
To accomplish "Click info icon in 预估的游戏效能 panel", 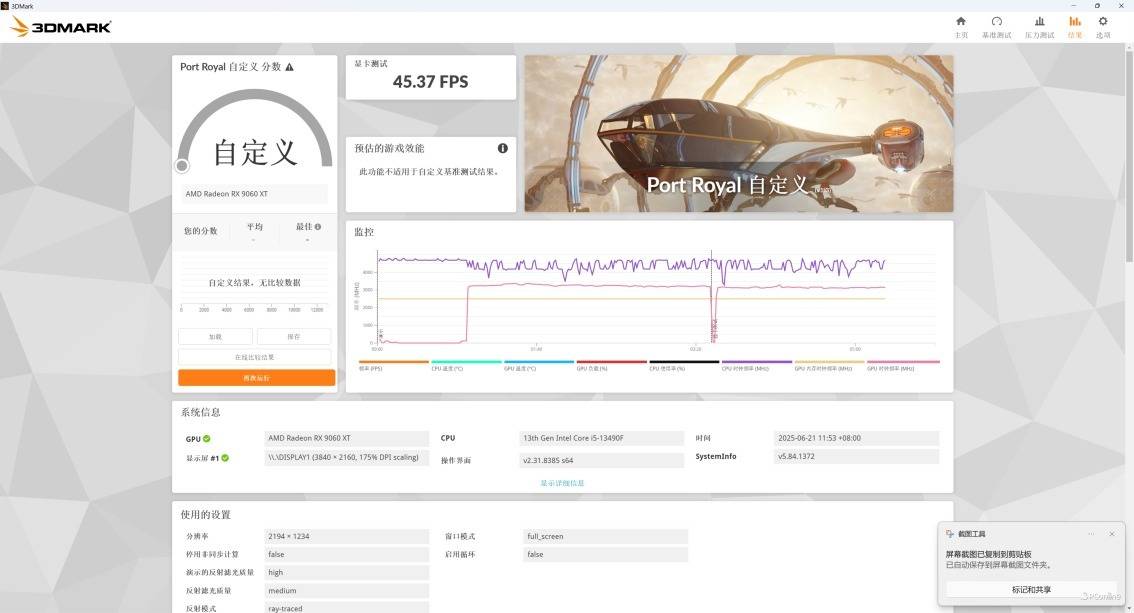I will (502, 148).
